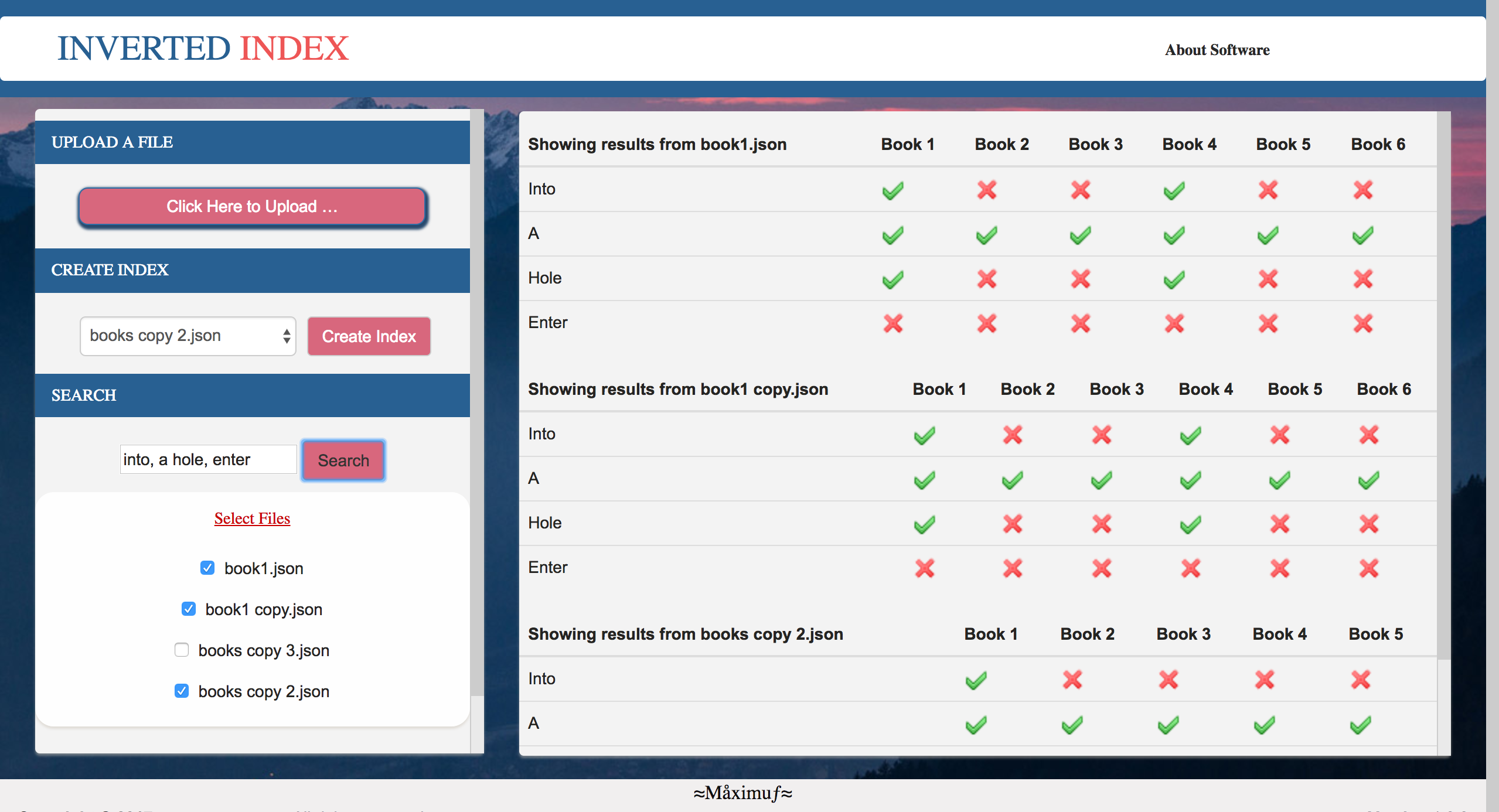
Task: Open About Software in the header
Action: [1217, 50]
